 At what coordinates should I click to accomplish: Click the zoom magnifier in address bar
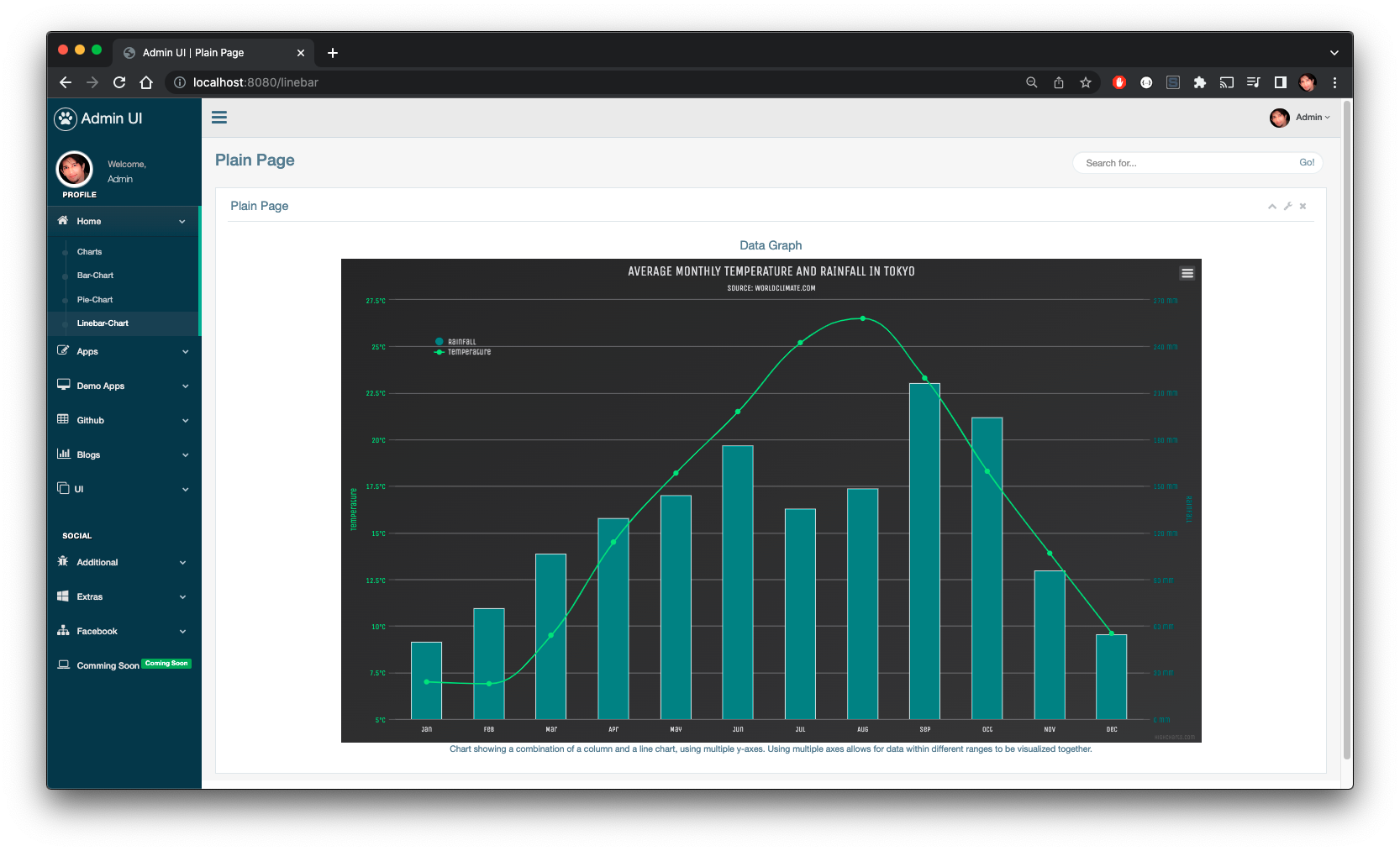tap(1032, 82)
